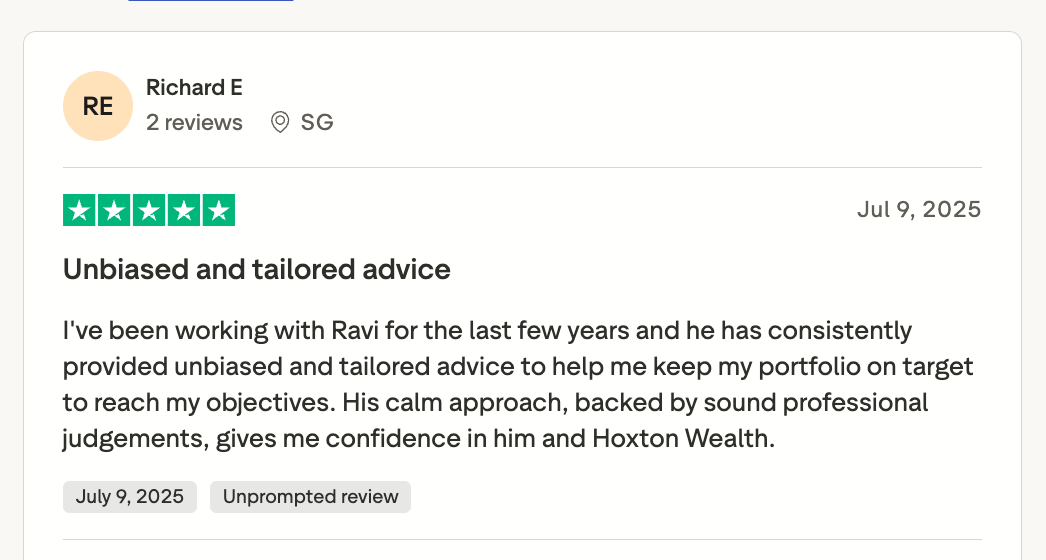Click the location pin icon
The image size is (1046, 560).
(281, 122)
